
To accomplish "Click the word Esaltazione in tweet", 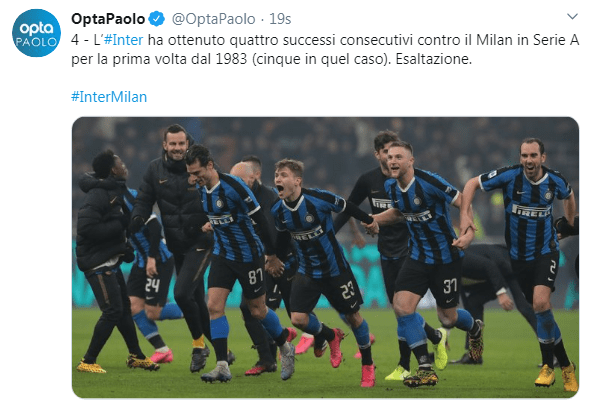I will pyautogui.click(x=433, y=59).
